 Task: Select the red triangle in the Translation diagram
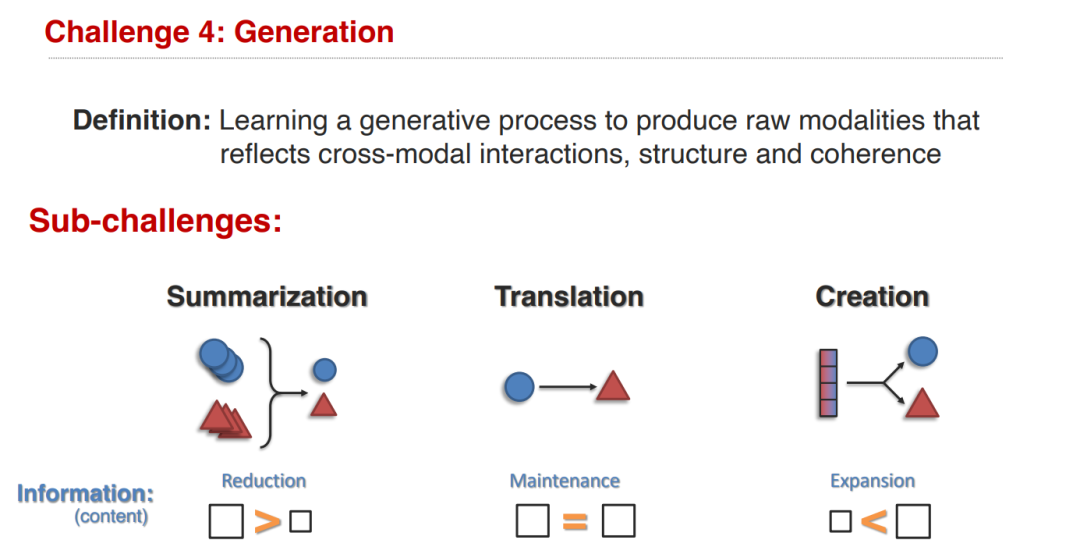[x=613, y=386]
